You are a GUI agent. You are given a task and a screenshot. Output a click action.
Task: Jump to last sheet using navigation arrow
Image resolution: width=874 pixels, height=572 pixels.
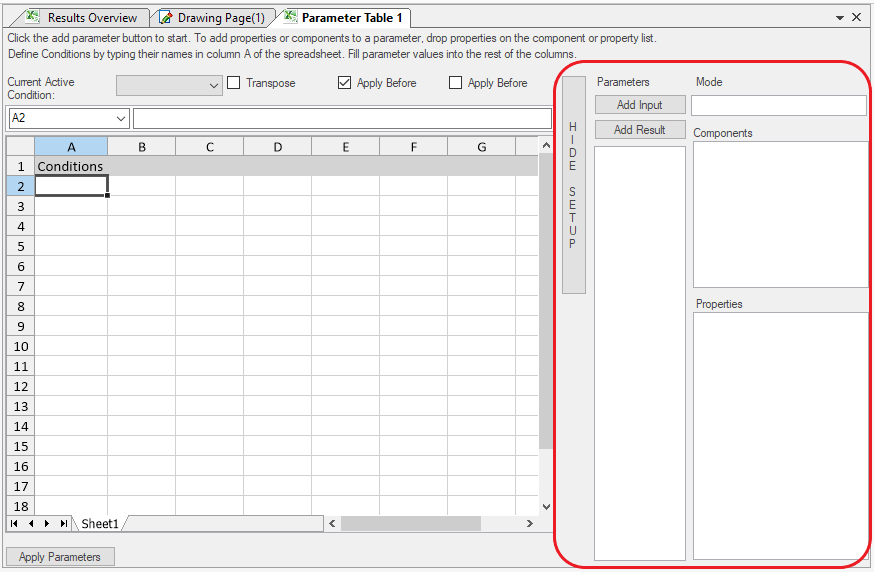coord(63,523)
